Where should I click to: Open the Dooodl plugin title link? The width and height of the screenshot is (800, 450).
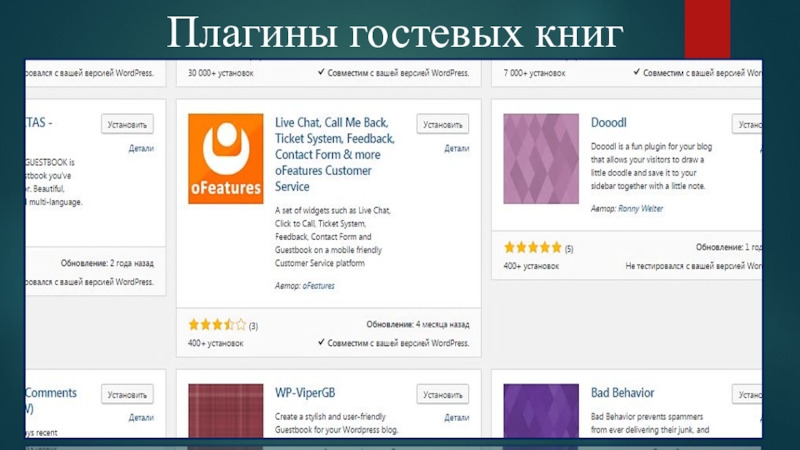(608, 122)
